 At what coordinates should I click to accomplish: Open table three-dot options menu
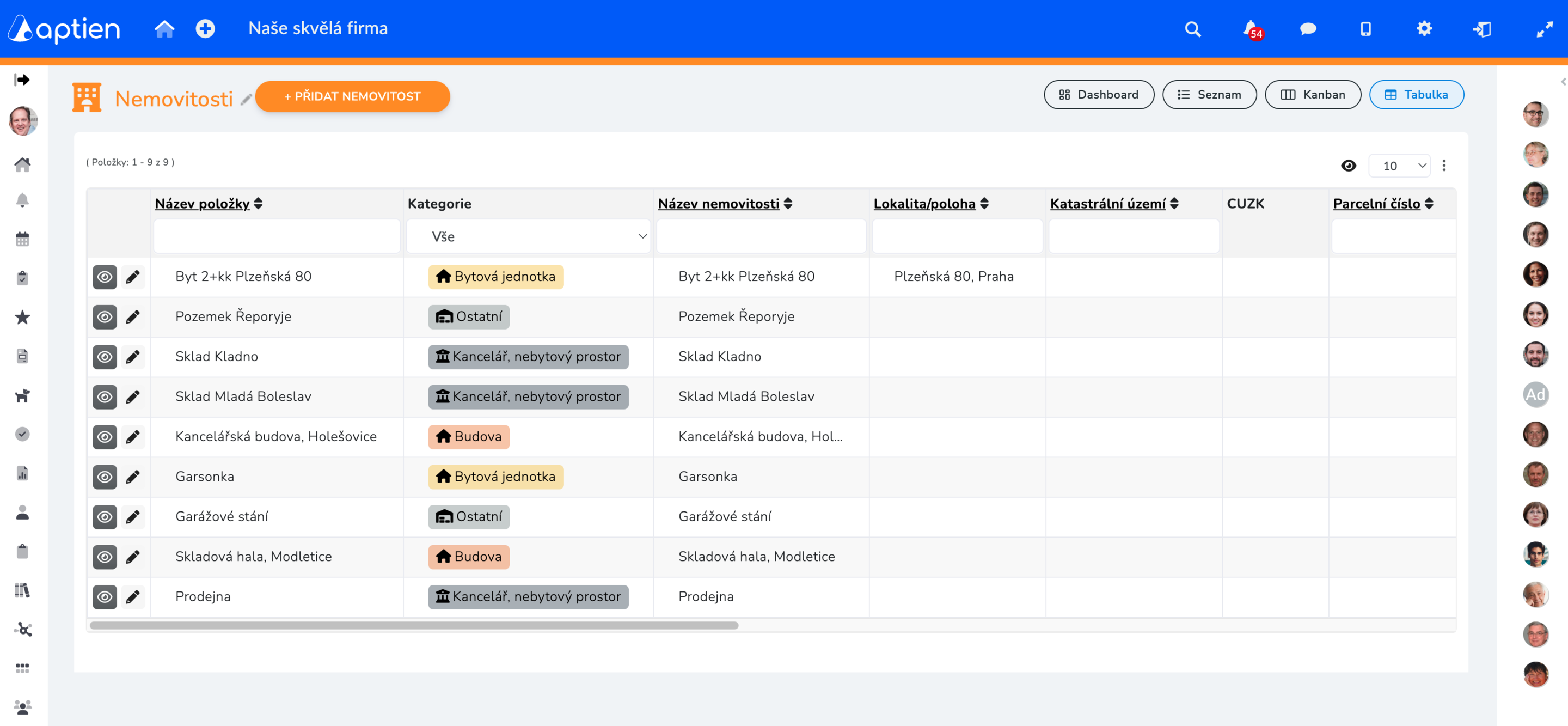coord(1444,166)
